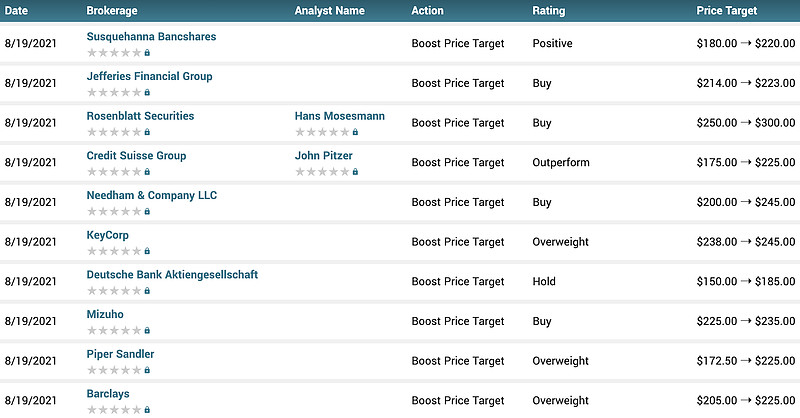
Task: Sort by the Price Target column header
Action: [x=727, y=11]
